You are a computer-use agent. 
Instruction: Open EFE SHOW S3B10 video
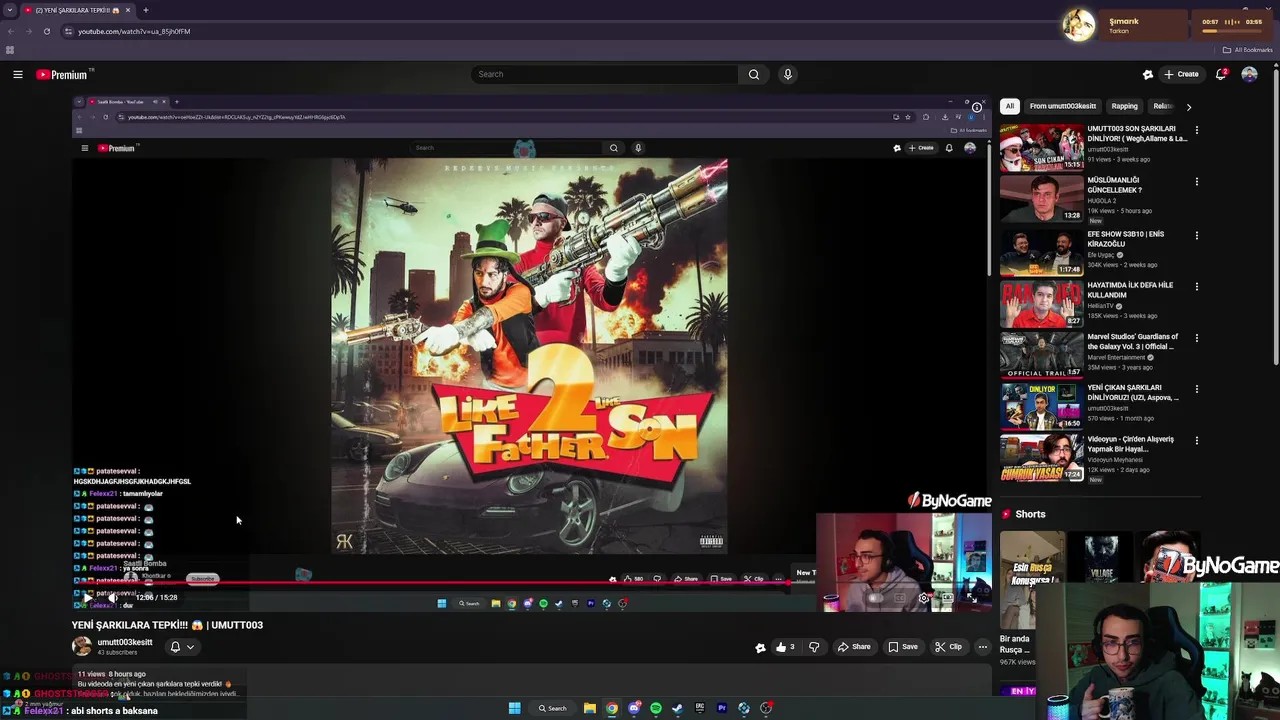pos(1041,252)
